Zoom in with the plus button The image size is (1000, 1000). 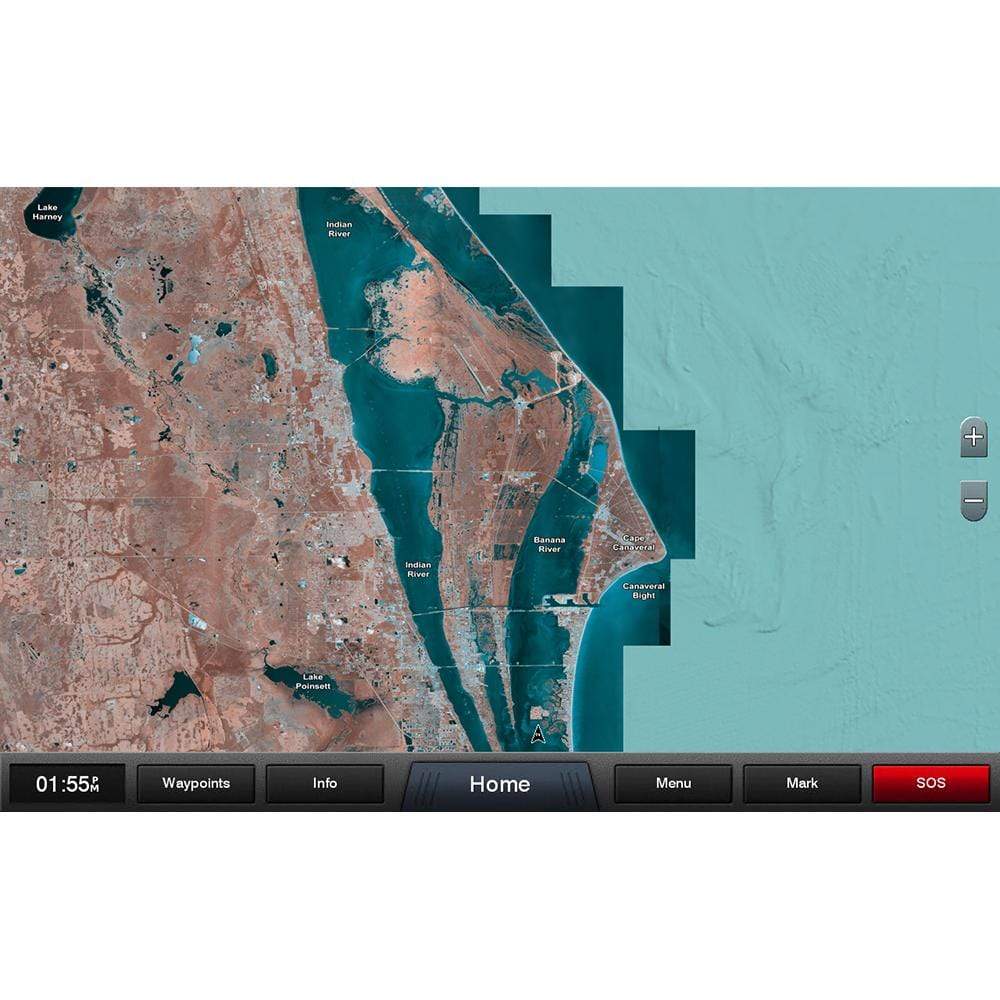click(x=973, y=438)
